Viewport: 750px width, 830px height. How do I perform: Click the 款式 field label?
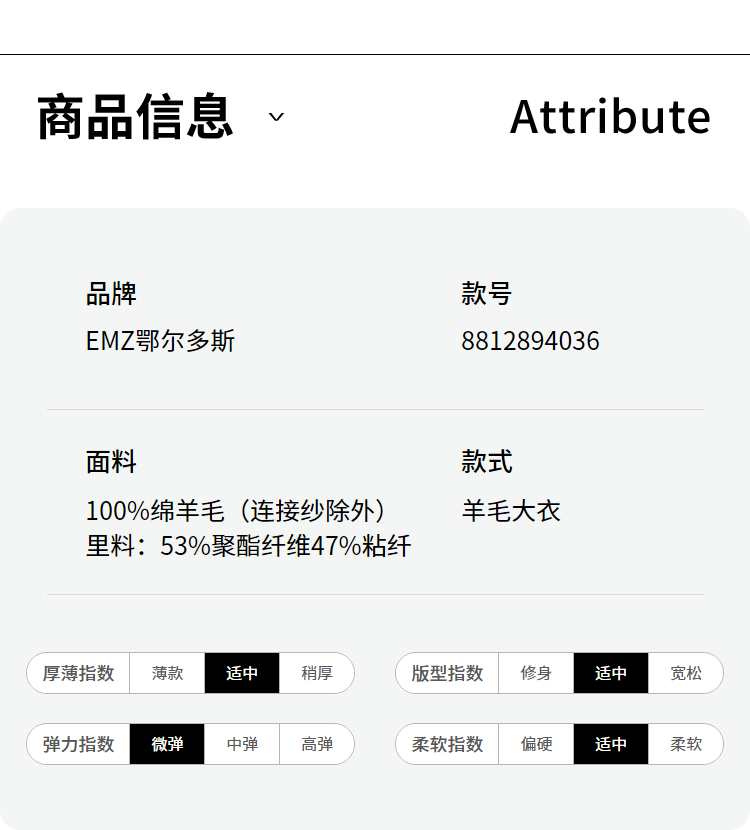pos(486,462)
